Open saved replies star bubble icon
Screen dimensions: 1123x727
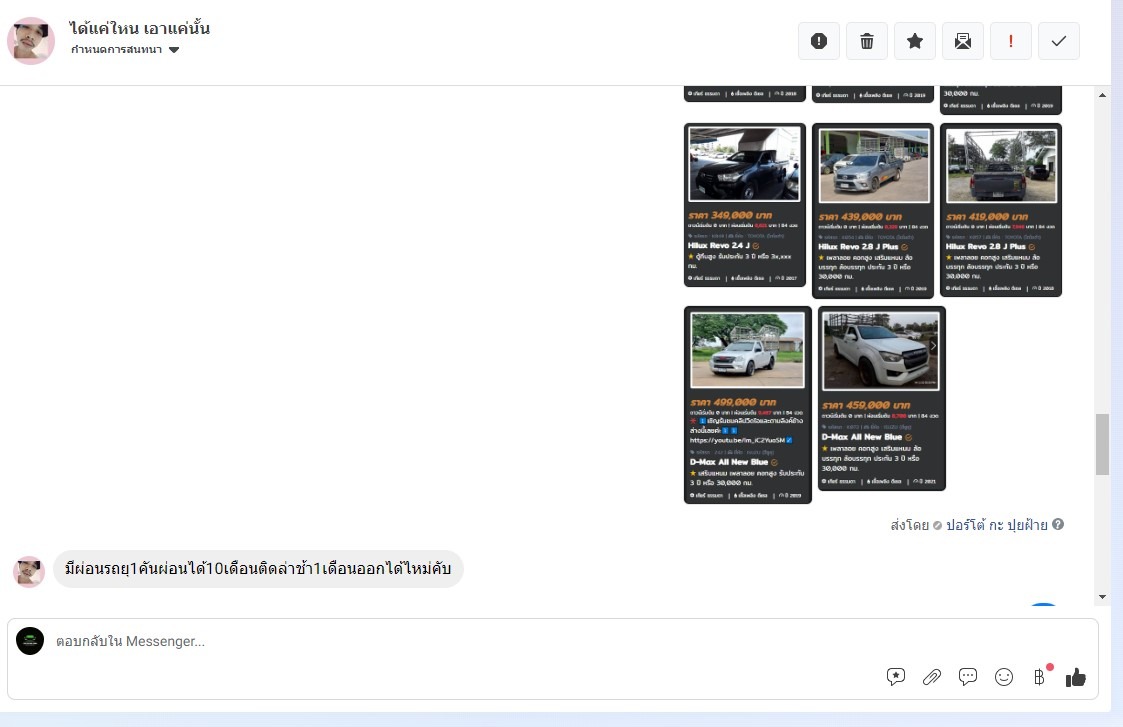[x=896, y=677]
